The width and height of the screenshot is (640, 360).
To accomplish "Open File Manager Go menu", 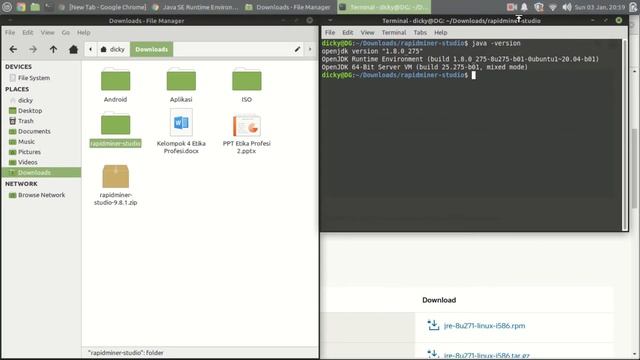I will tap(65, 32).
